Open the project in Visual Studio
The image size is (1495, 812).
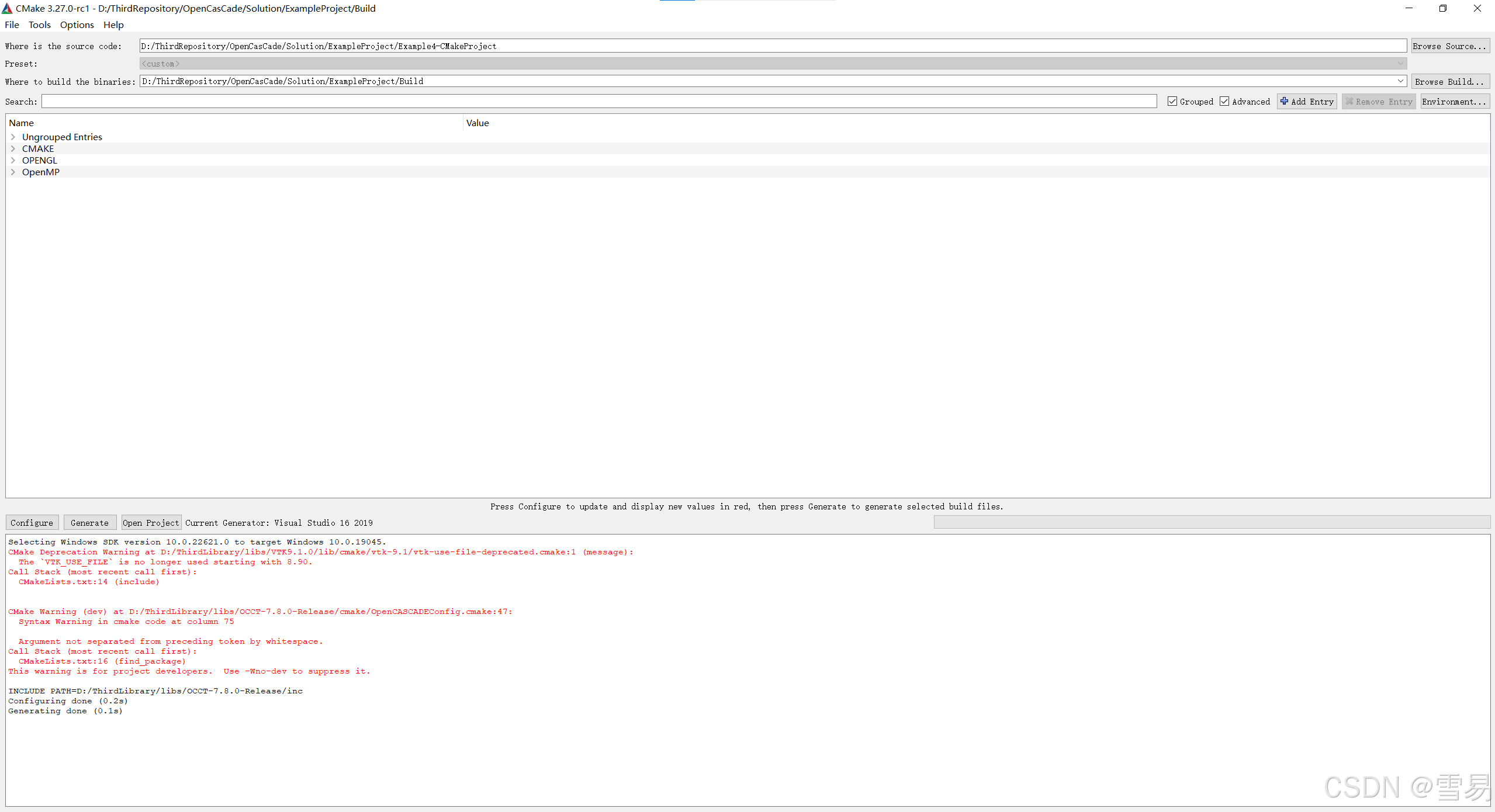point(151,522)
